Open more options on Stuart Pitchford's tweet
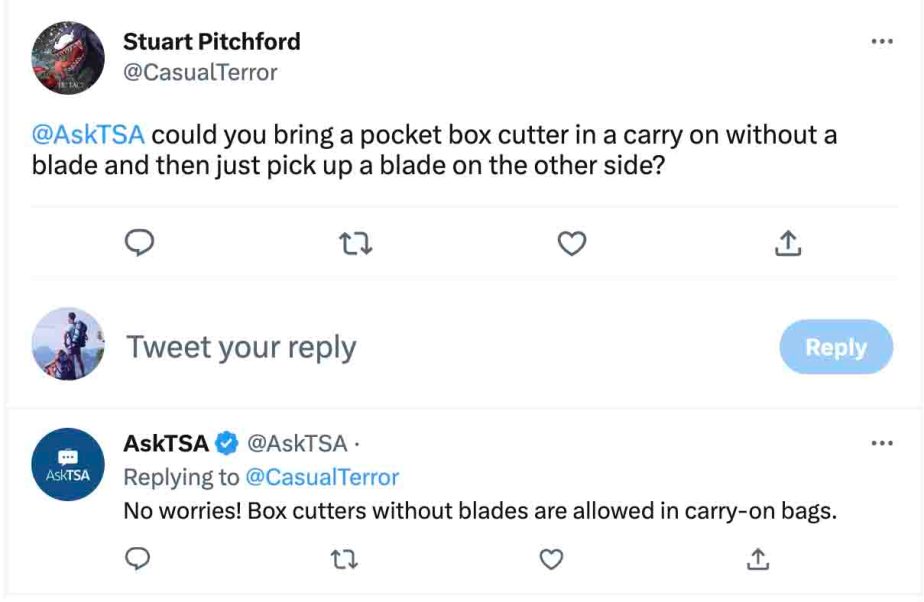The image size is (924, 602). click(882, 41)
